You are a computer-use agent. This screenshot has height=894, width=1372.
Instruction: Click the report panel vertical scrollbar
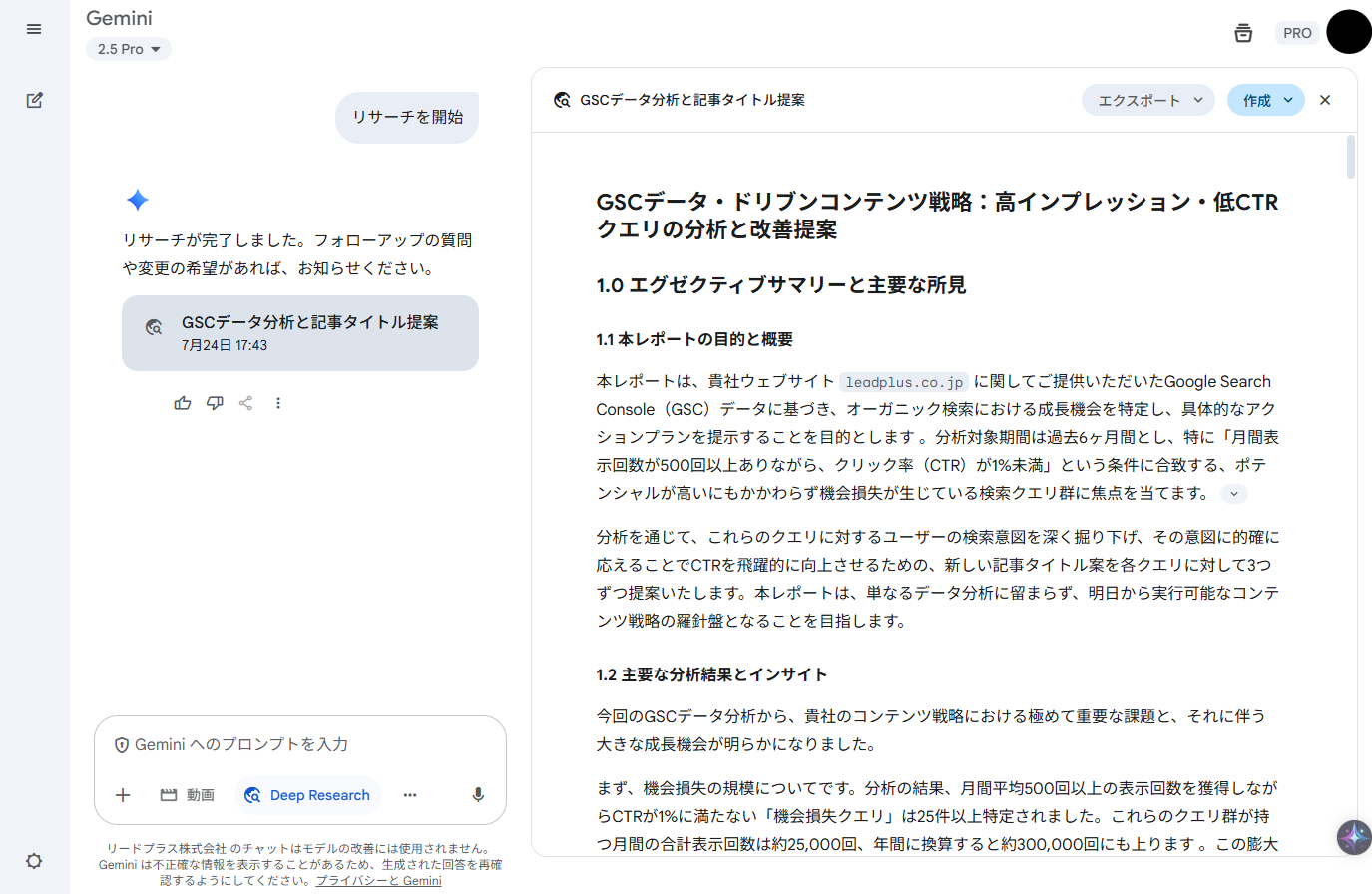[1351, 157]
